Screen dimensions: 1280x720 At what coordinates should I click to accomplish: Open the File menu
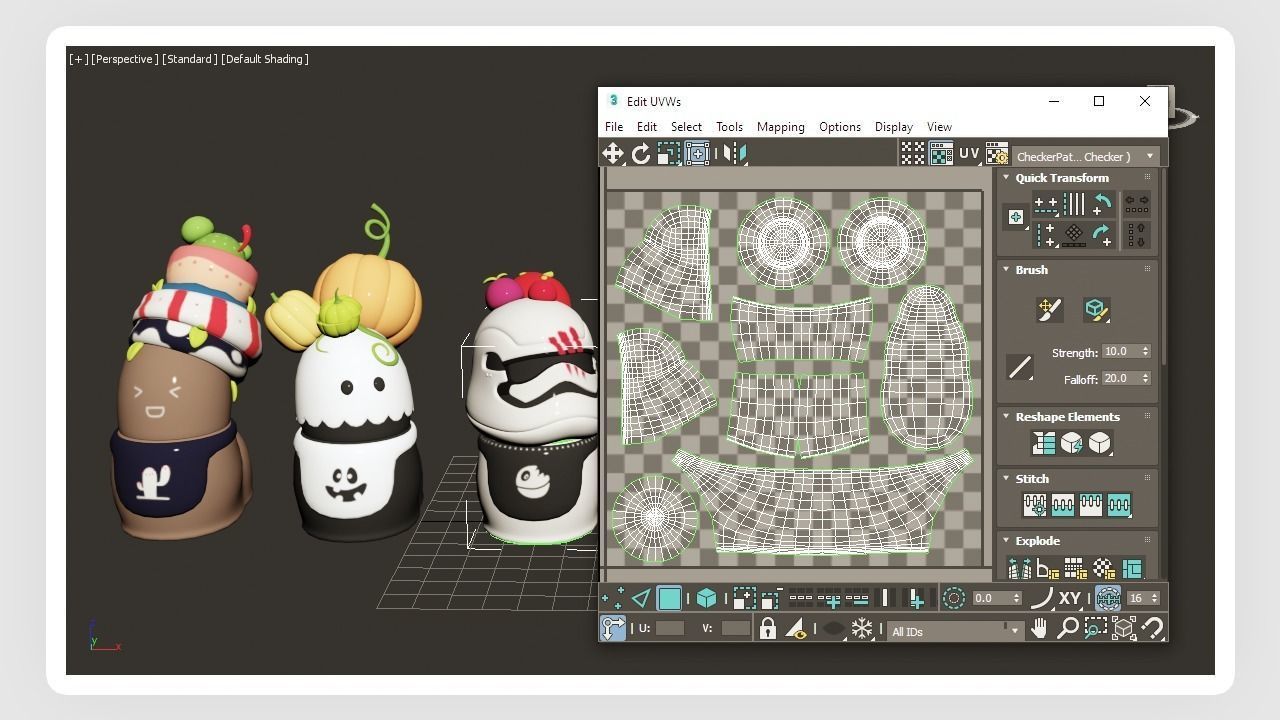tap(614, 127)
